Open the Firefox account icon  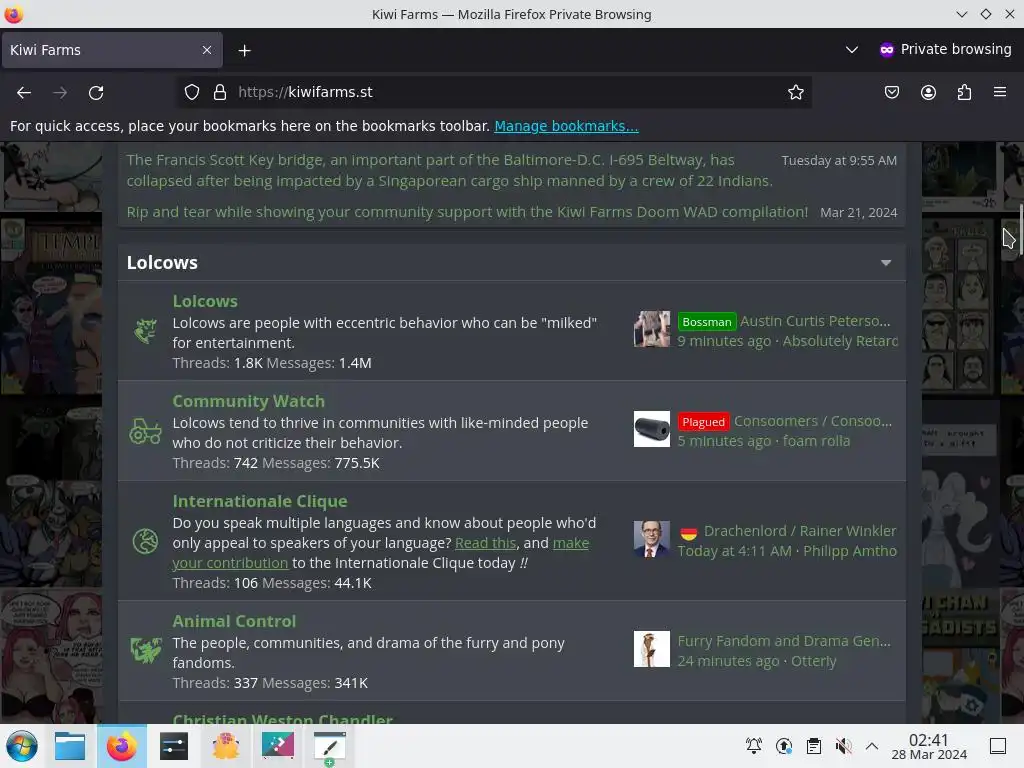(x=928, y=92)
